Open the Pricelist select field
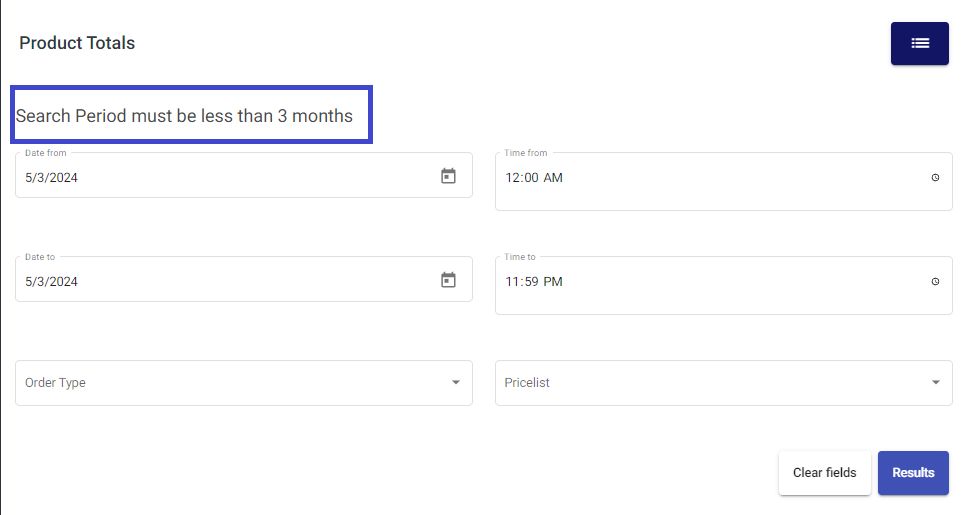 (710, 383)
